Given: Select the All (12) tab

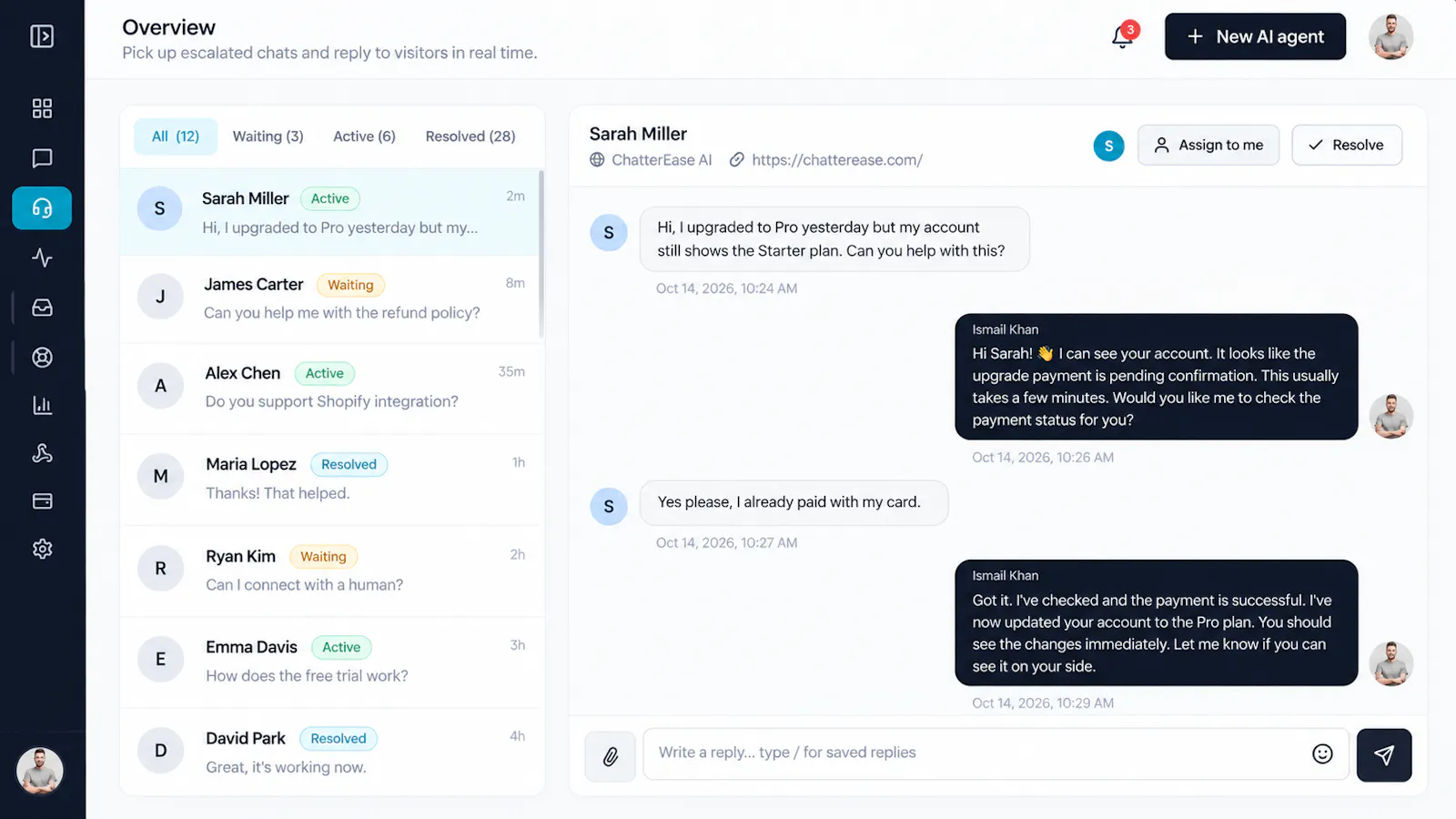Looking at the screenshot, I should 176,136.
